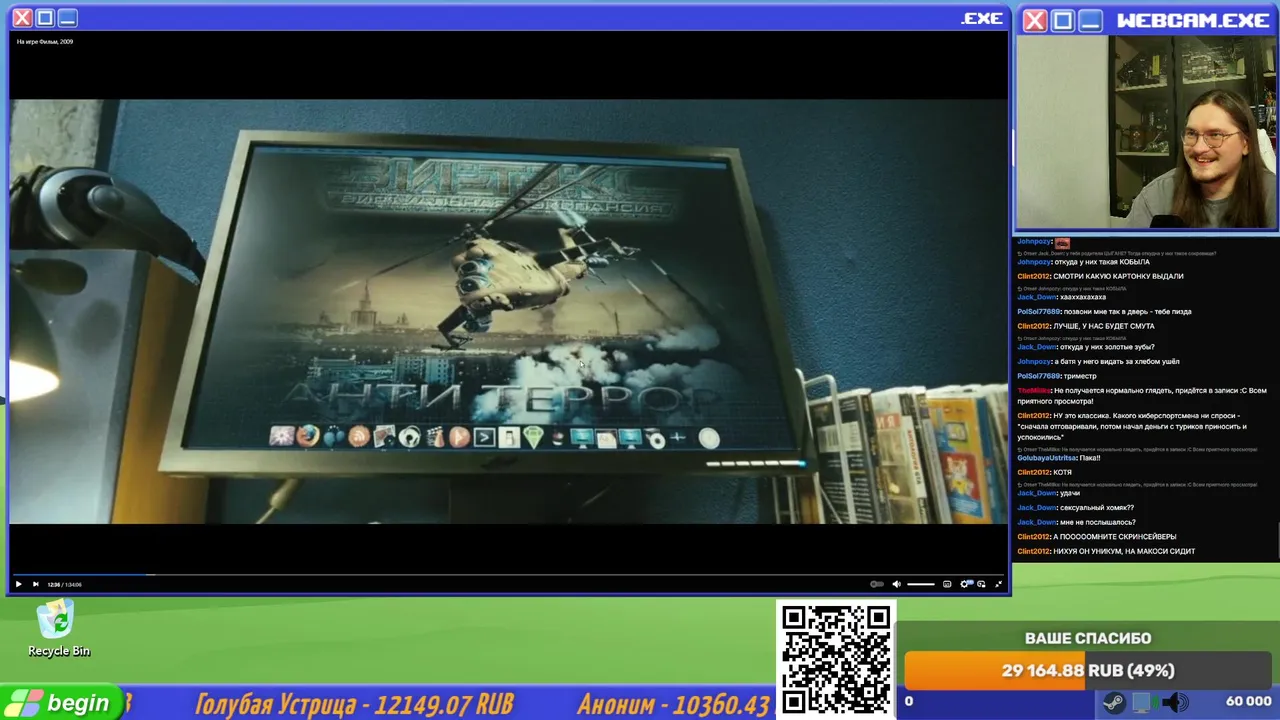Click chat message 'удачи'
The image size is (1280, 720).
(x=1071, y=493)
